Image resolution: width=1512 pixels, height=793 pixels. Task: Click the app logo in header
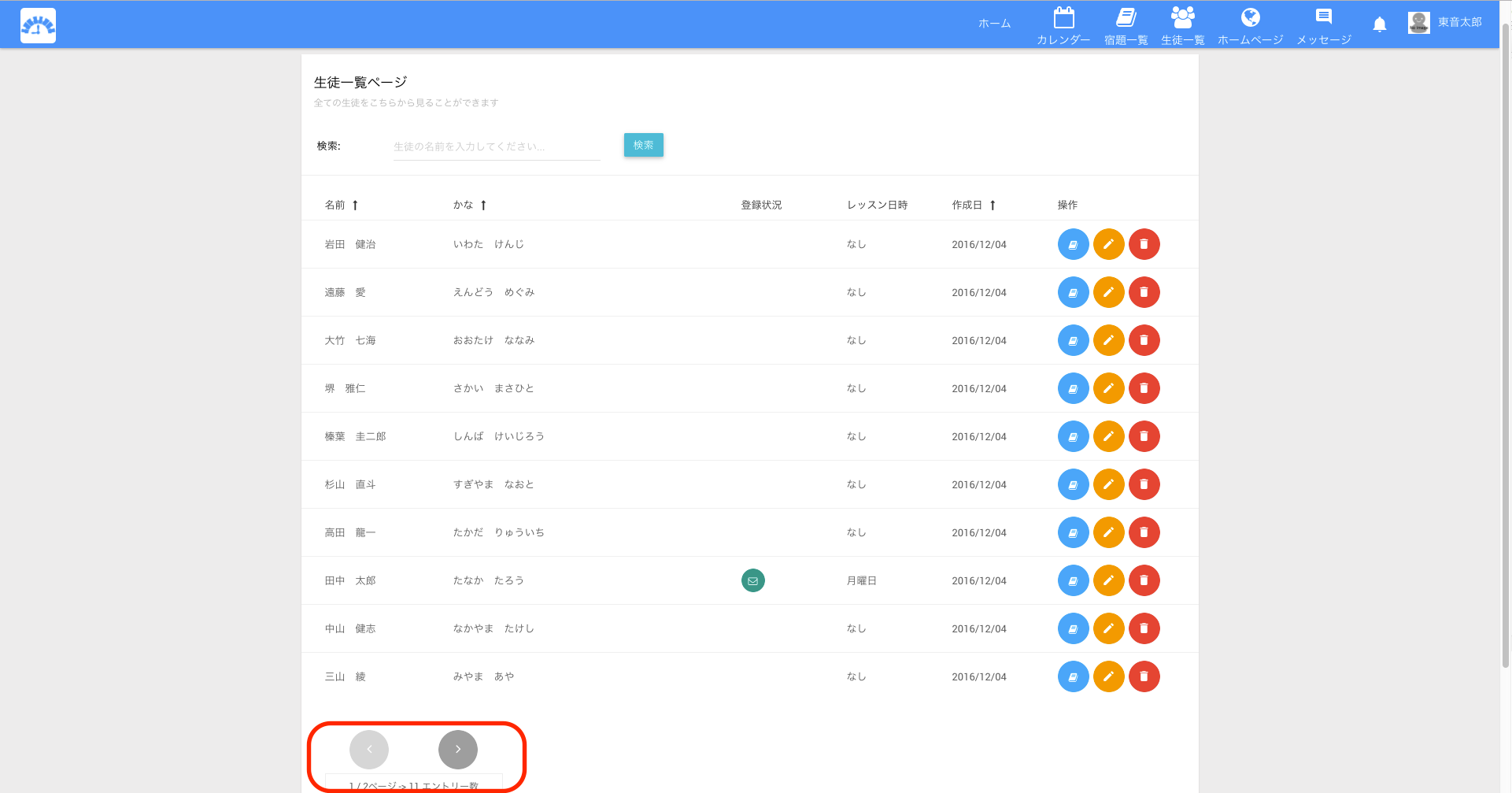38,26
